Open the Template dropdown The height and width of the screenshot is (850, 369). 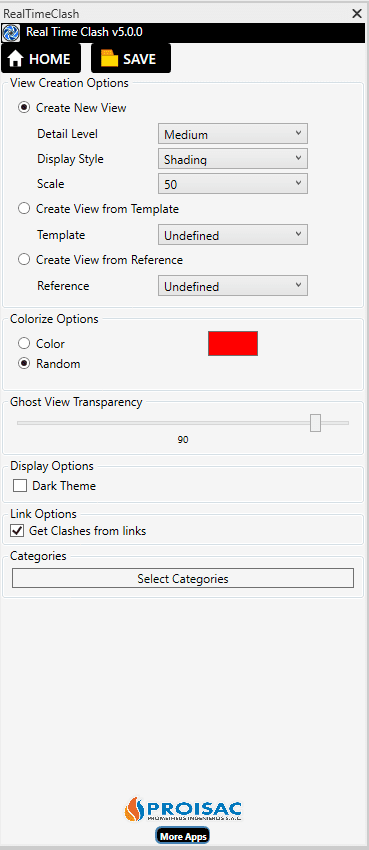233,235
